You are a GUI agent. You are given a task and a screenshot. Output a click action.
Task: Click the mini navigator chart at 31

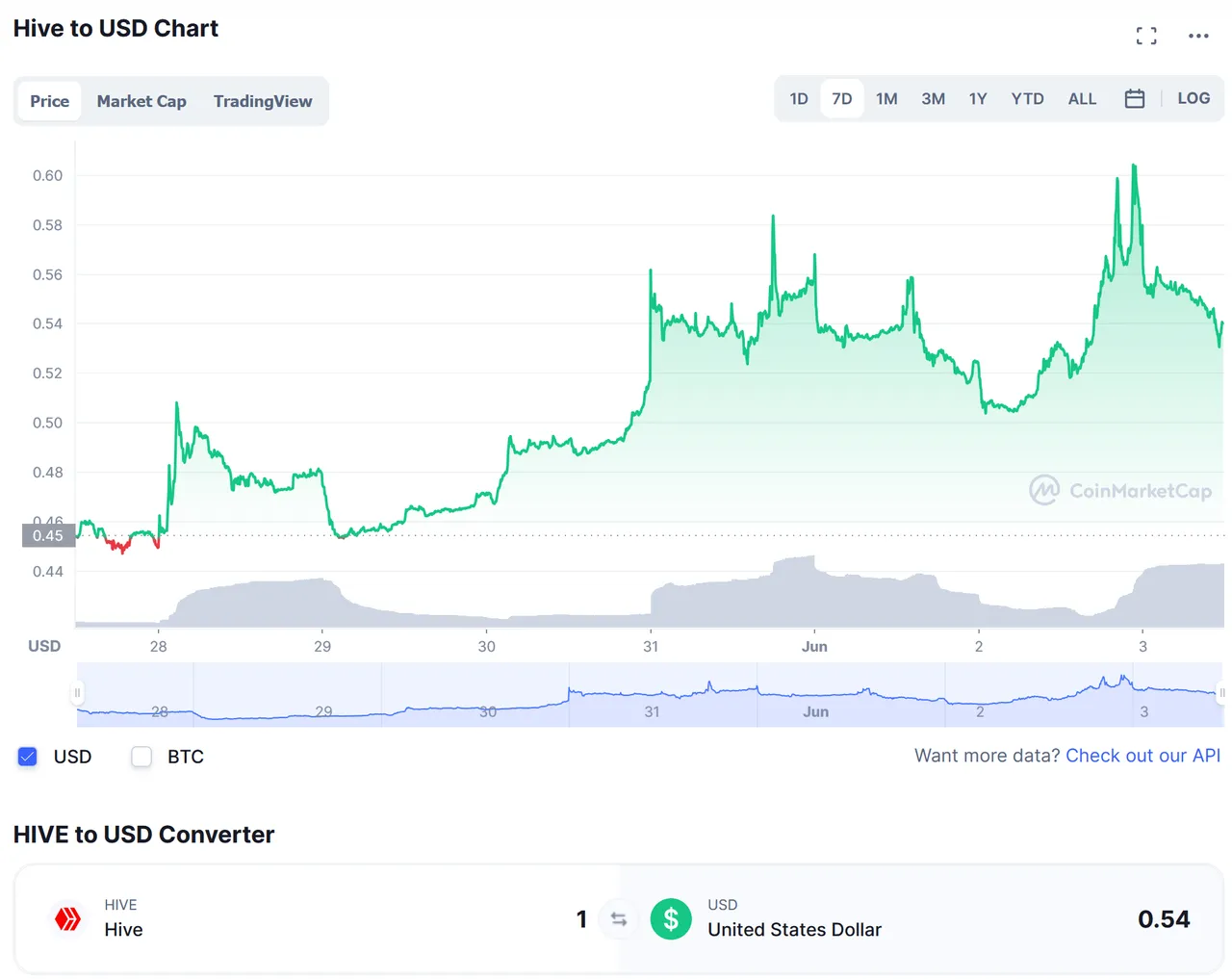pos(652,711)
